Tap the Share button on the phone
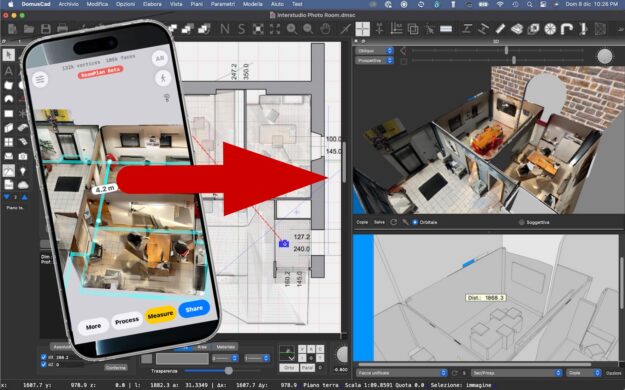625x390 pixels. click(194, 309)
